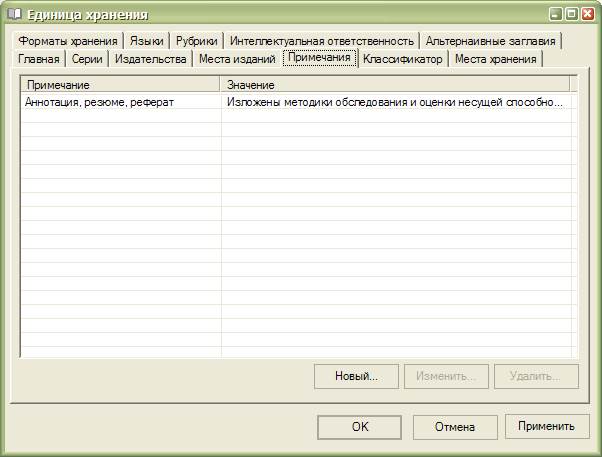Go to Альтернаивные заглавия tab
The image size is (602, 457).
click(490, 41)
